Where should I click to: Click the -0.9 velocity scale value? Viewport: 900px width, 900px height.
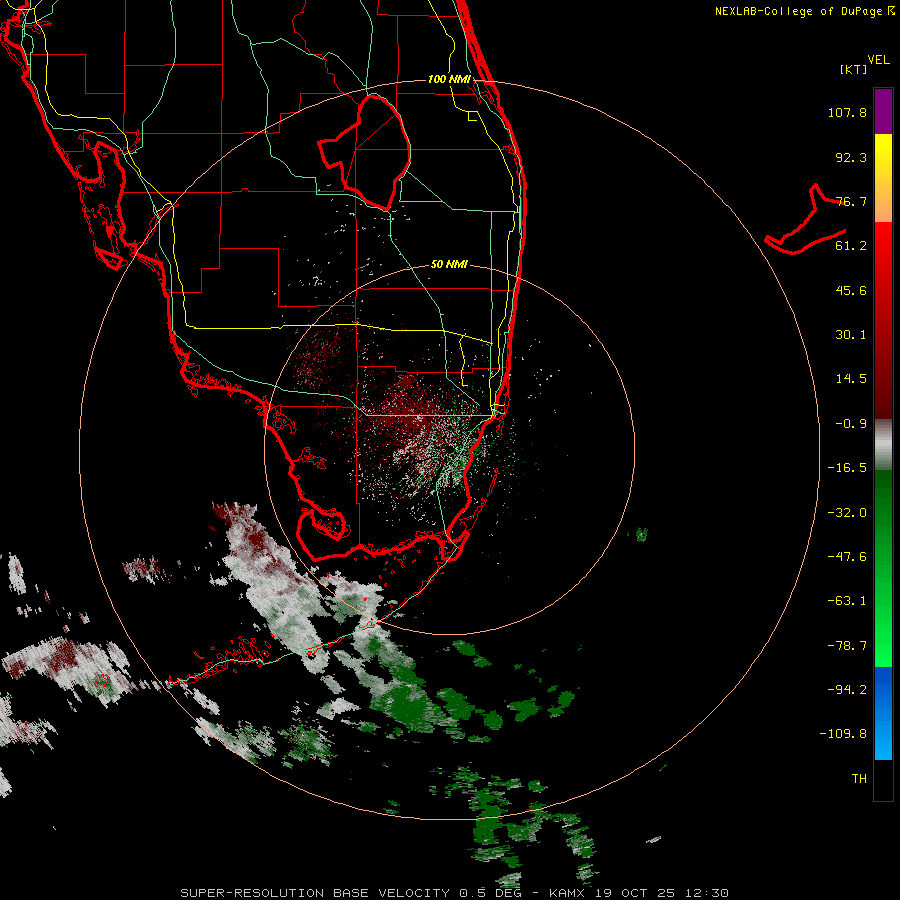coord(851,424)
